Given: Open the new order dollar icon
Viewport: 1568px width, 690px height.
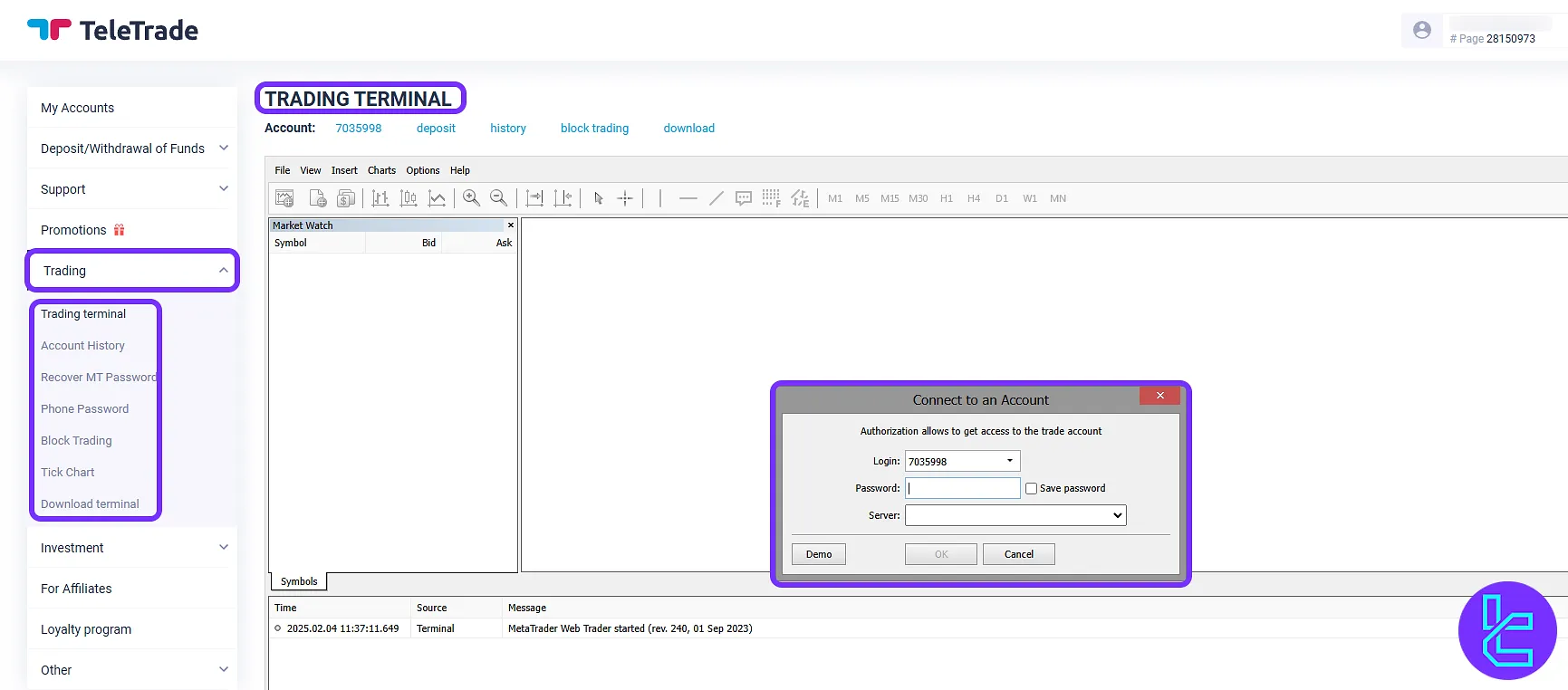Looking at the screenshot, I should (x=346, y=198).
